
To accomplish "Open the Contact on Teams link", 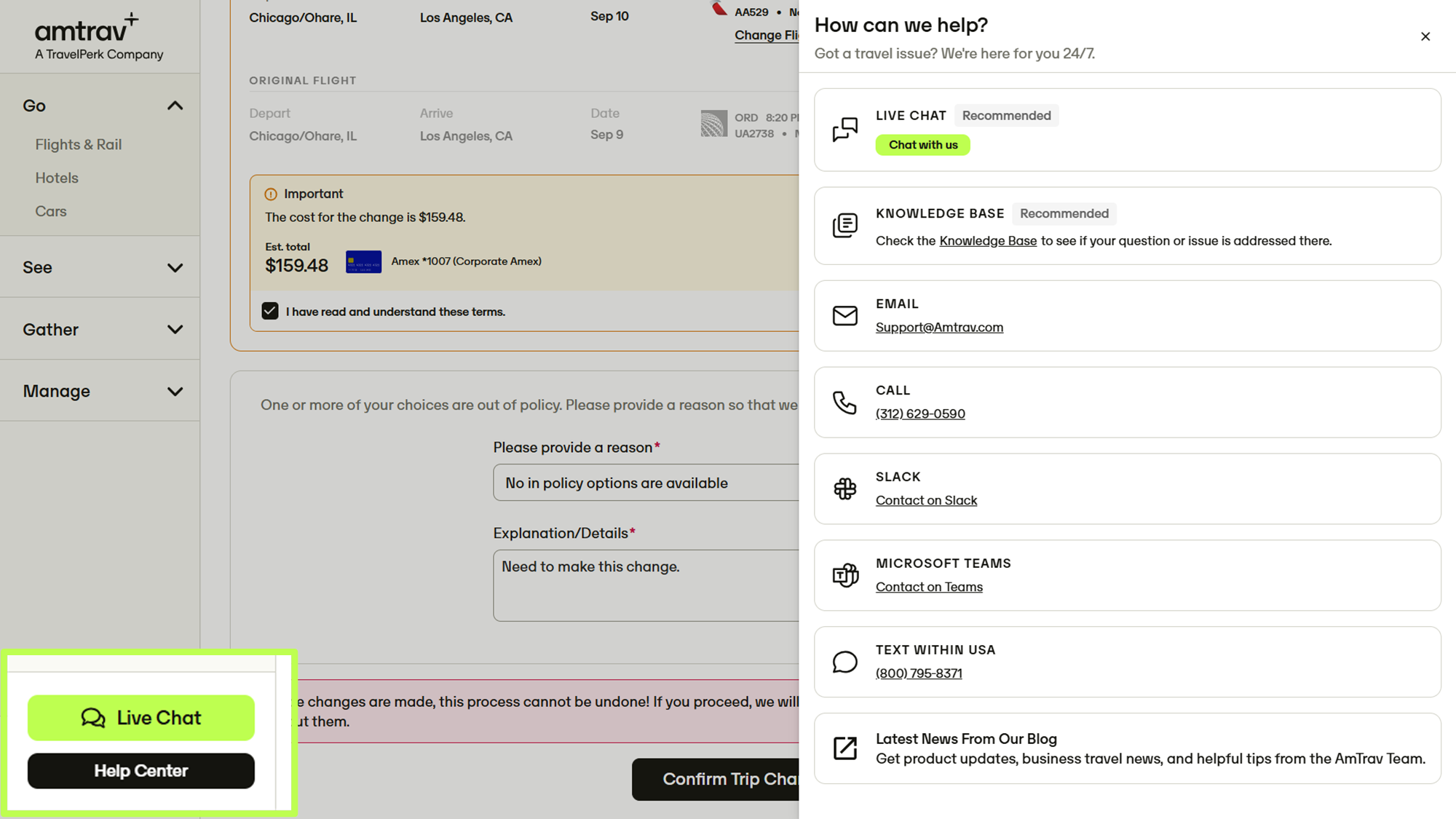I will tap(929, 587).
